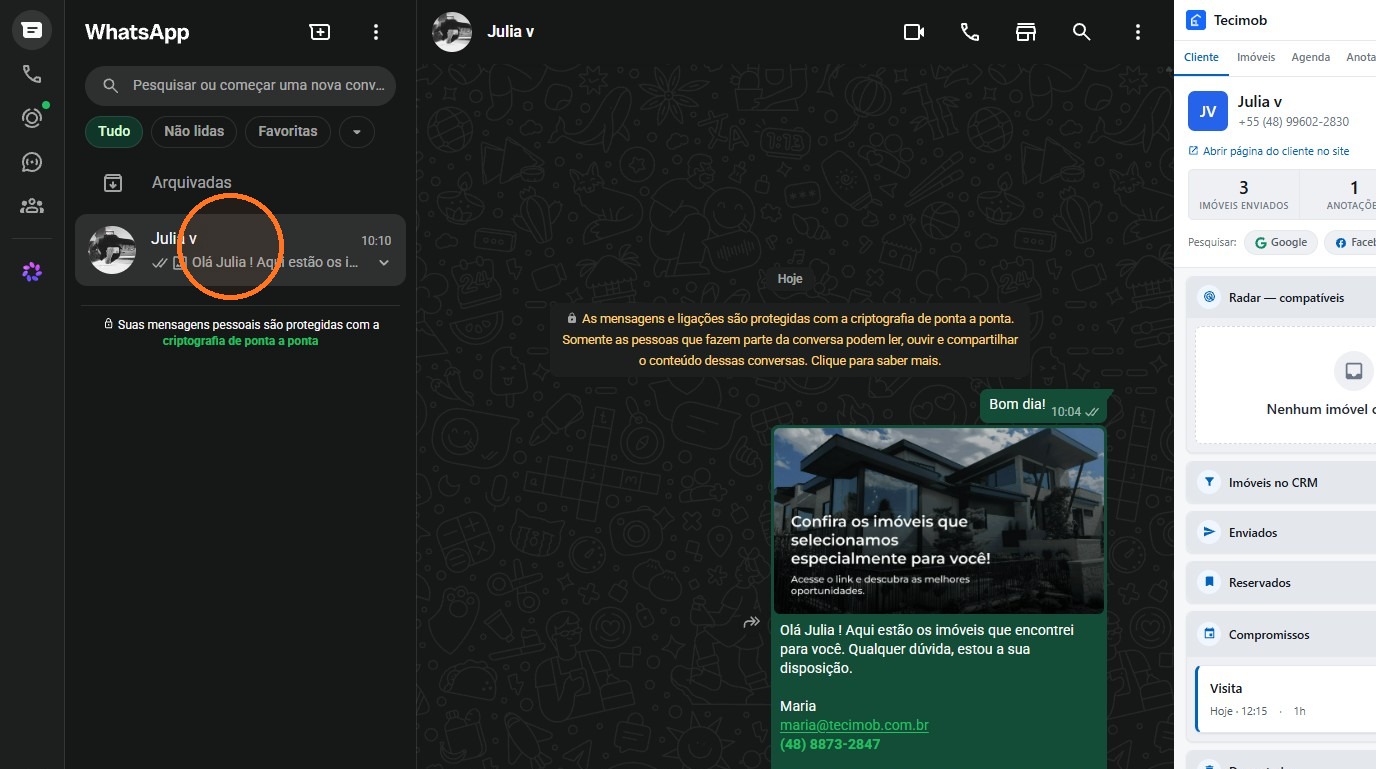The image size is (1376, 769).
Task: Forward the property image message
Action: click(x=752, y=622)
